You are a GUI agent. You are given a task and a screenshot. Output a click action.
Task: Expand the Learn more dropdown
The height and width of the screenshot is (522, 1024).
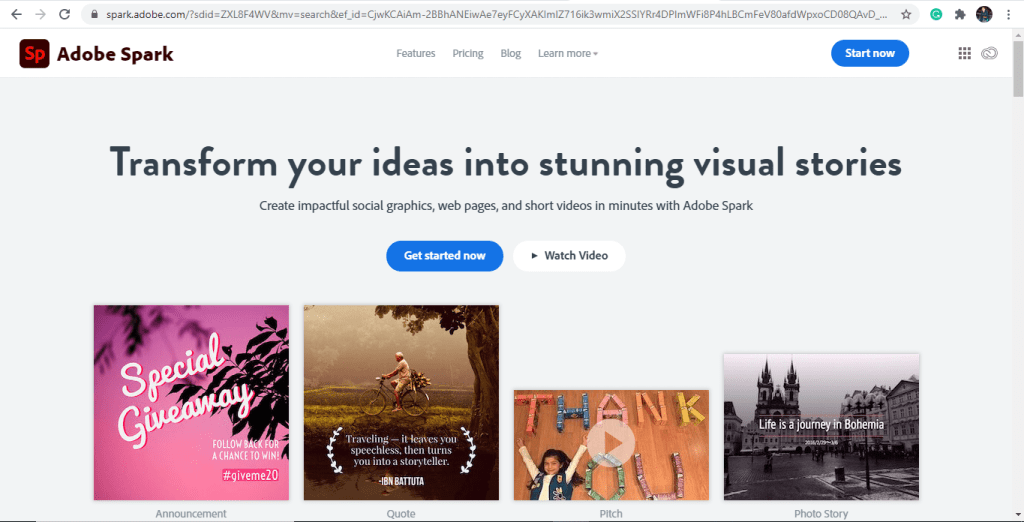pos(567,54)
